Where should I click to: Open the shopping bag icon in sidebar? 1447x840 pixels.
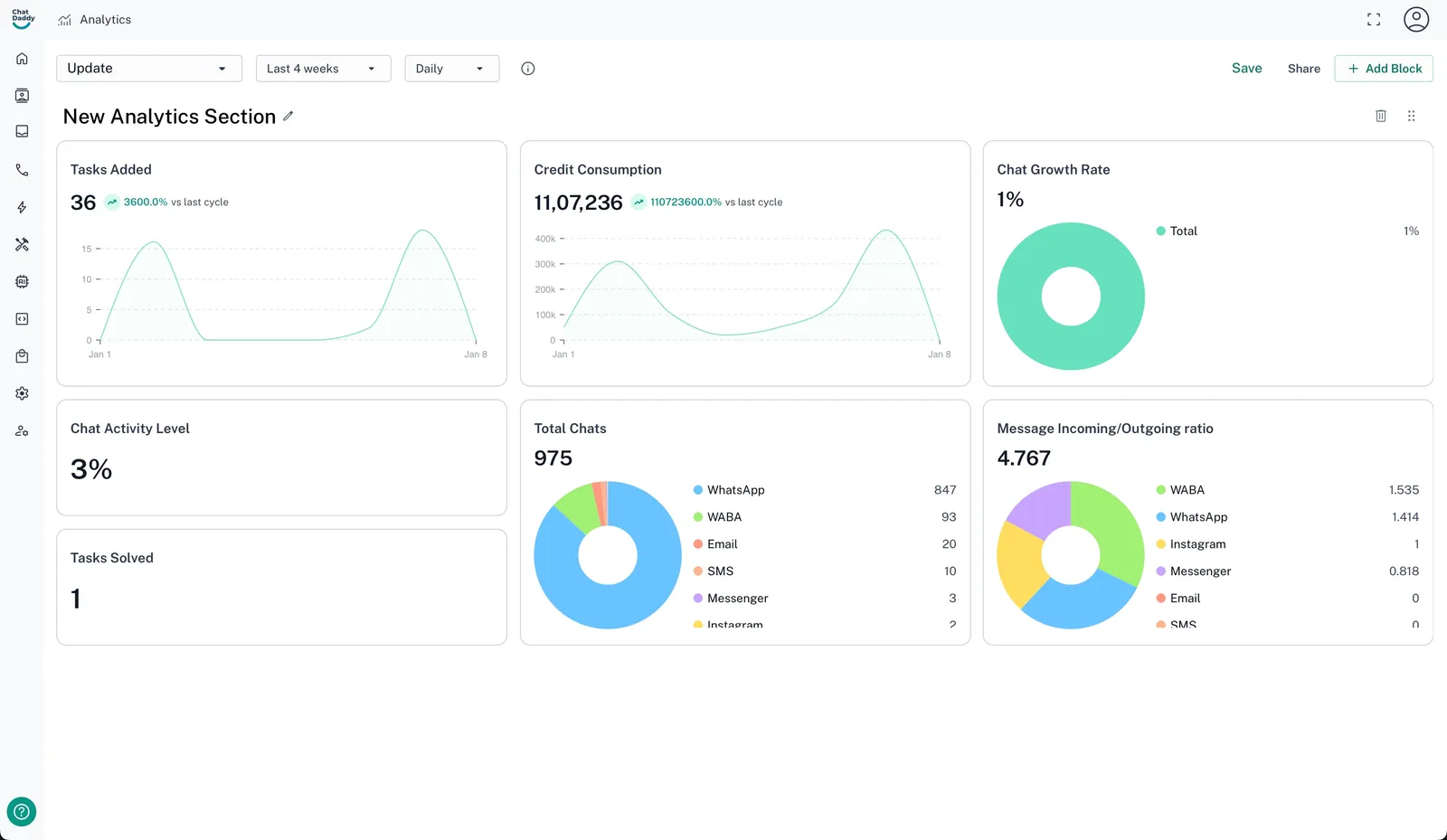point(22,356)
